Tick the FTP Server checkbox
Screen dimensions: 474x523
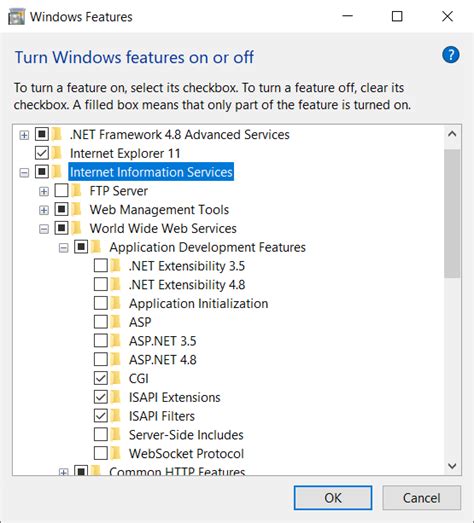[x=61, y=190]
